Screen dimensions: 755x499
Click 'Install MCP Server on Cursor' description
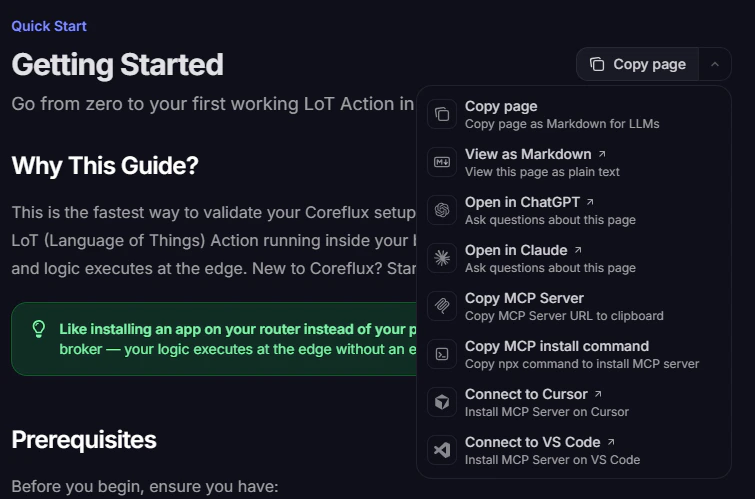coord(547,412)
